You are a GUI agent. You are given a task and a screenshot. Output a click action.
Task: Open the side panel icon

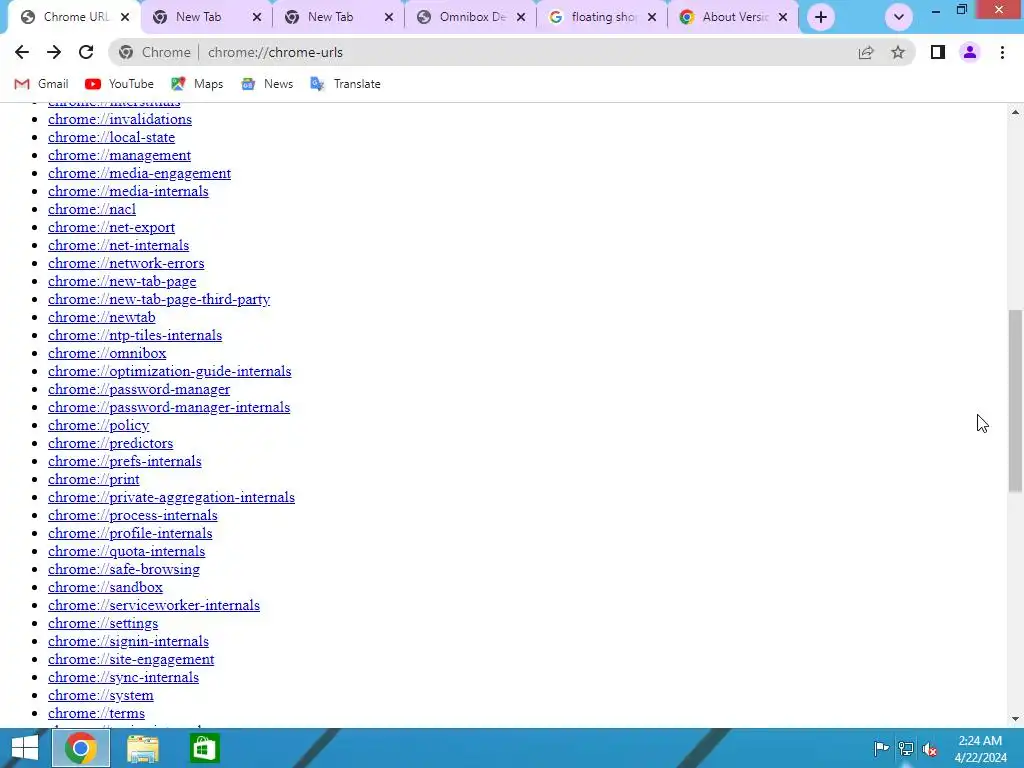pos(938,52)
